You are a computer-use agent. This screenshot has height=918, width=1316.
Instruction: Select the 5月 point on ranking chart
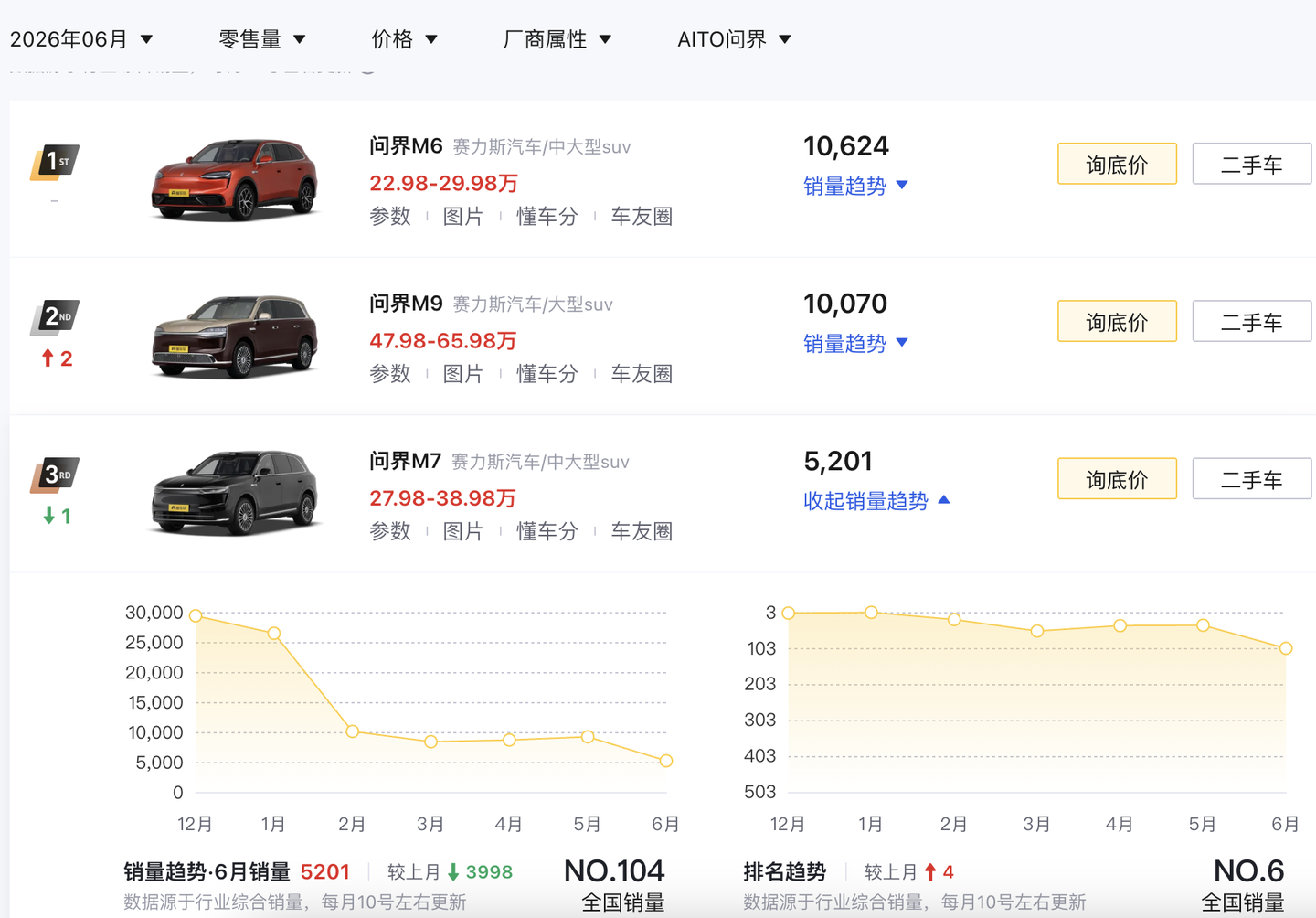[1204, 625]
